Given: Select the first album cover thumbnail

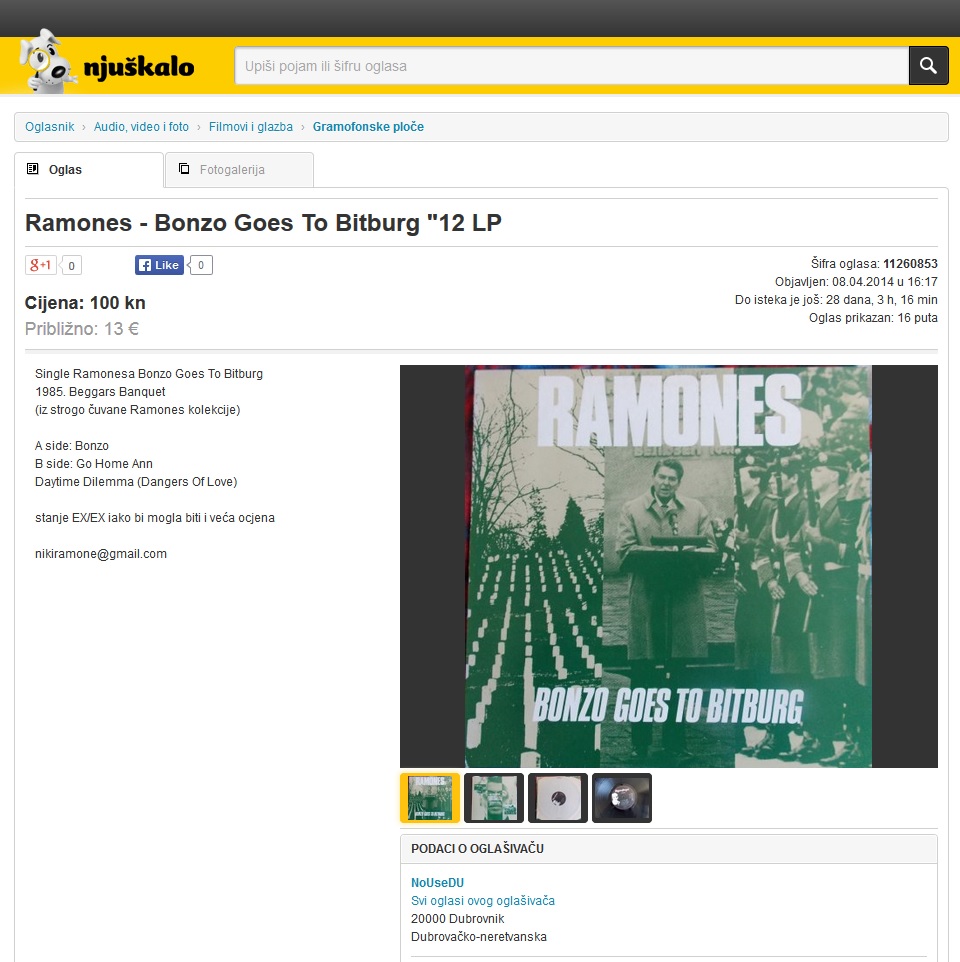Looking at the screenshot, I should point(430,798).
